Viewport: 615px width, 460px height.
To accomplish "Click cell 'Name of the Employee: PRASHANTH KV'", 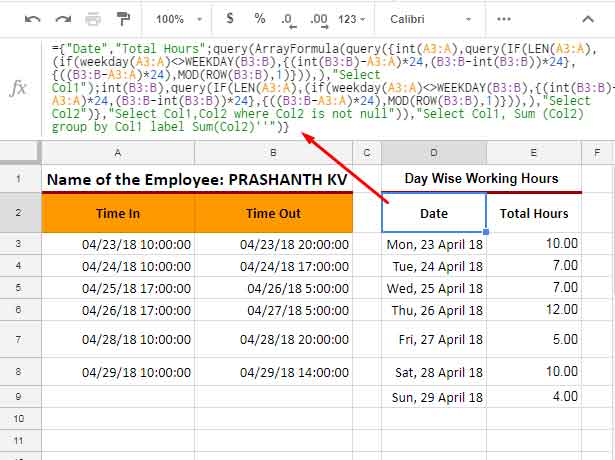I will click(197, 179).
